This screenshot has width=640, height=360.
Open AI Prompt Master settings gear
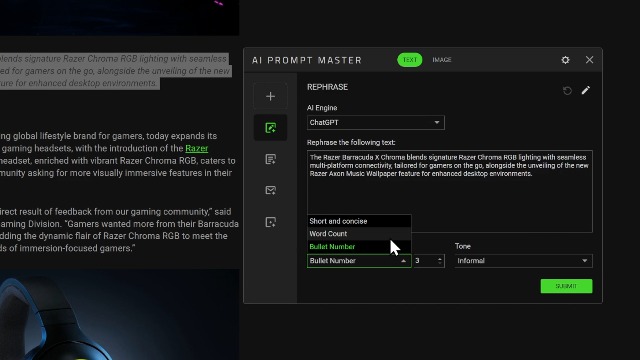(565, 60)
